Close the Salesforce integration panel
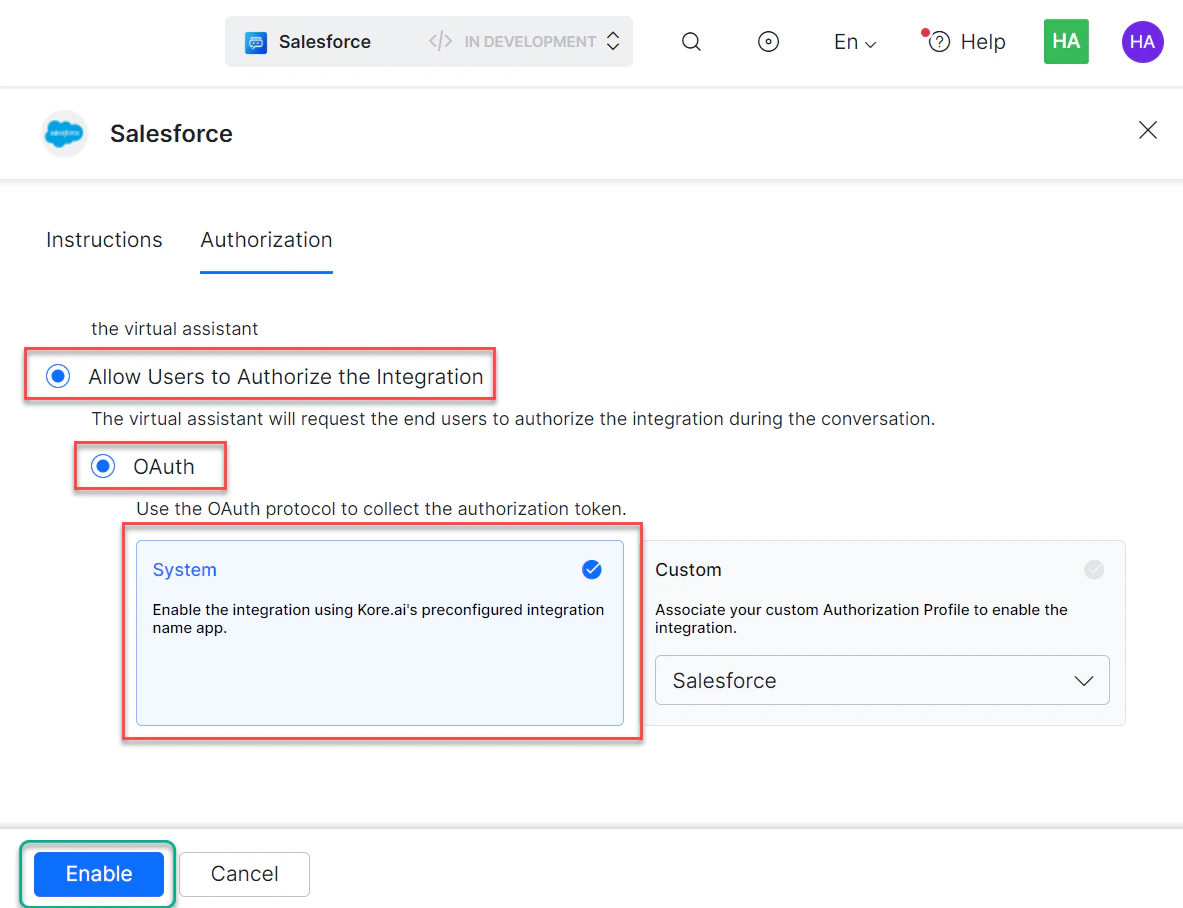The width and height of the screenshot is (1183, 908). (1147, 130)
